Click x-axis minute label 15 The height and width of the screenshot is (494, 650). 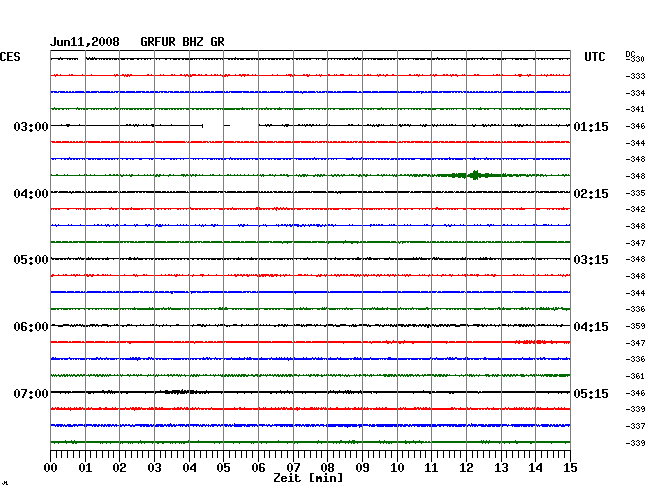pos(570,468)
